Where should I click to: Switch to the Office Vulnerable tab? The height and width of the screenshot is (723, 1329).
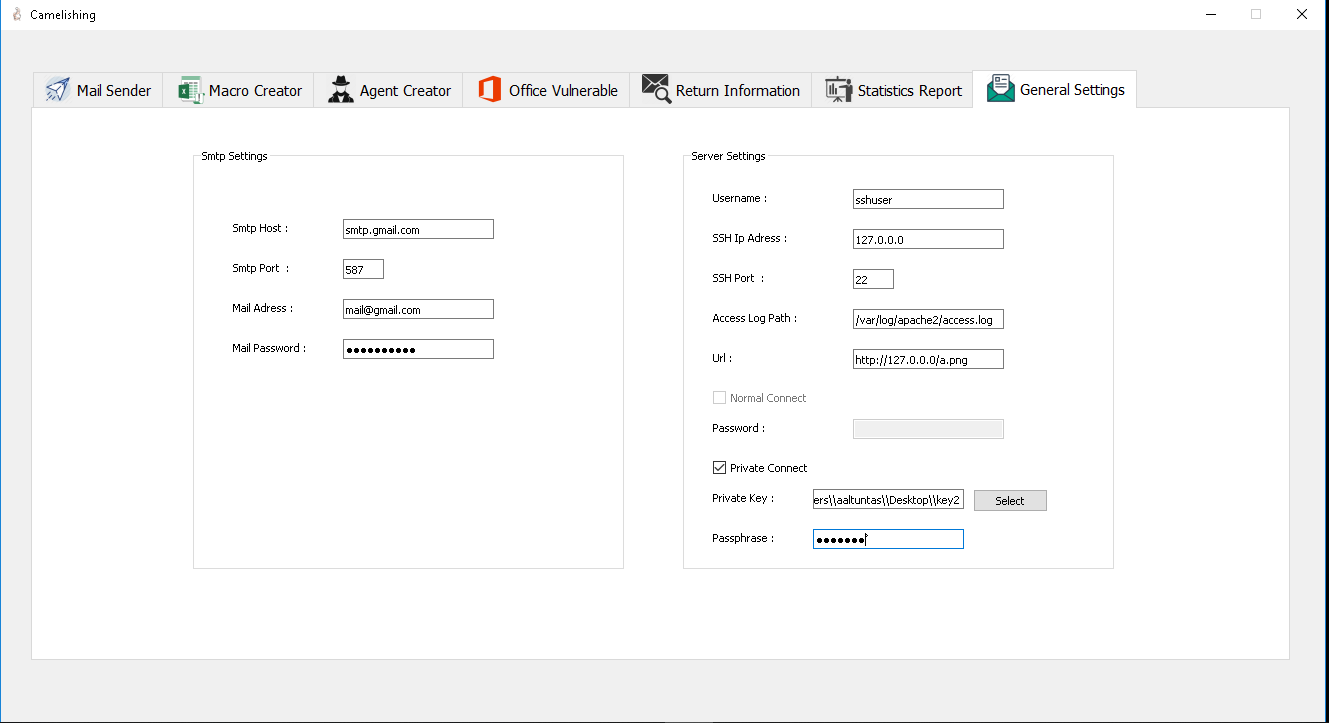(x=546, y=90)
